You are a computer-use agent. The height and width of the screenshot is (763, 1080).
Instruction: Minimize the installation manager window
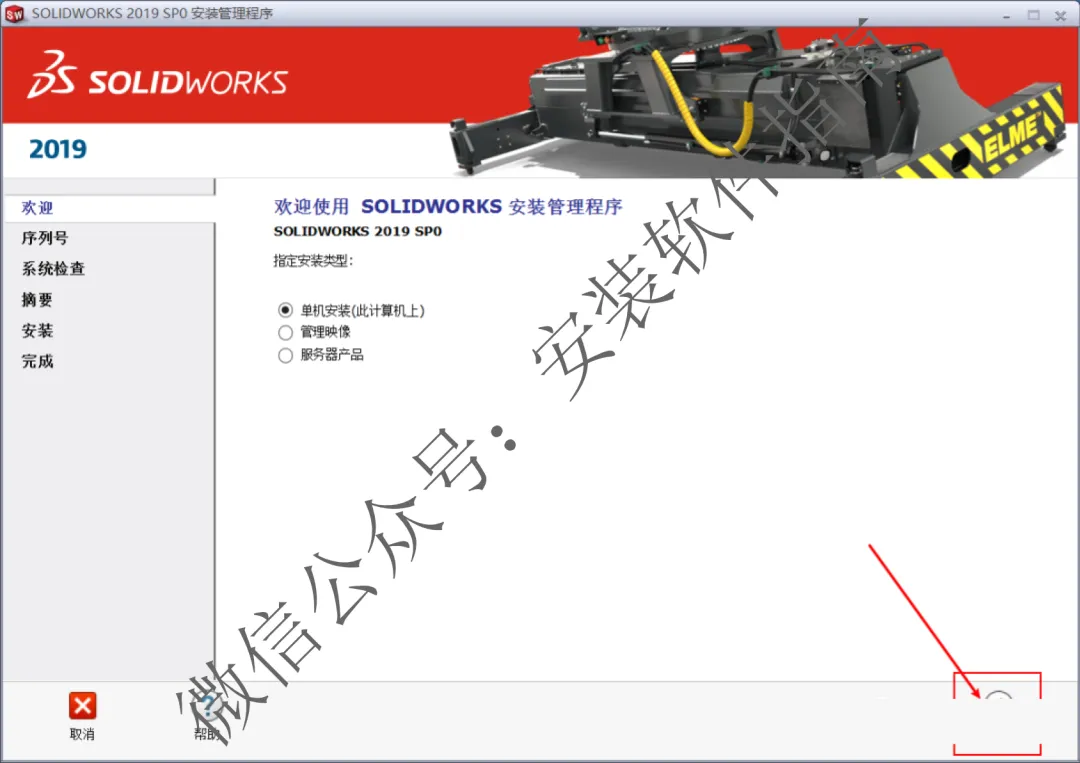click(x=1006, y=15)
